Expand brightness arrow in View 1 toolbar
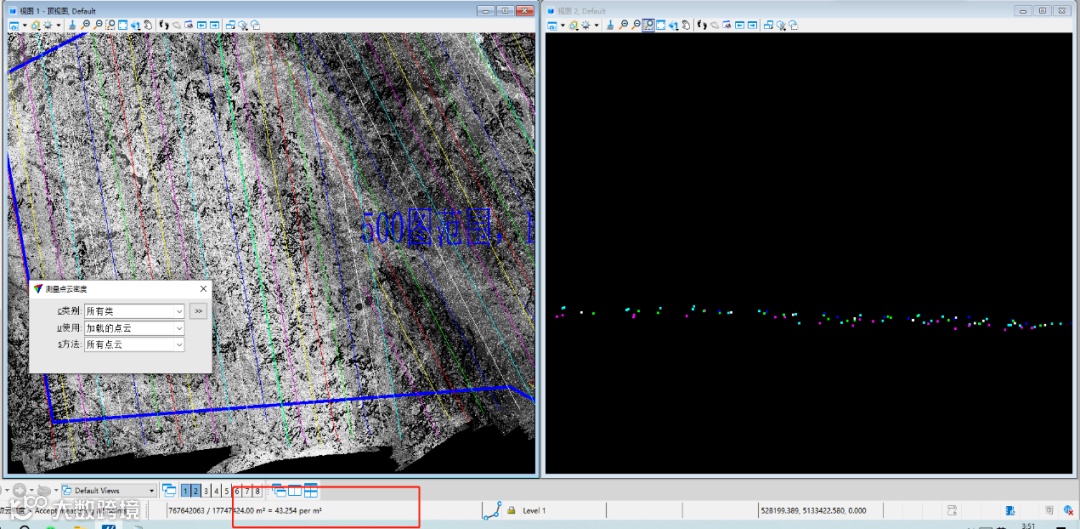Screen dimensions: 1080x529 59,25
